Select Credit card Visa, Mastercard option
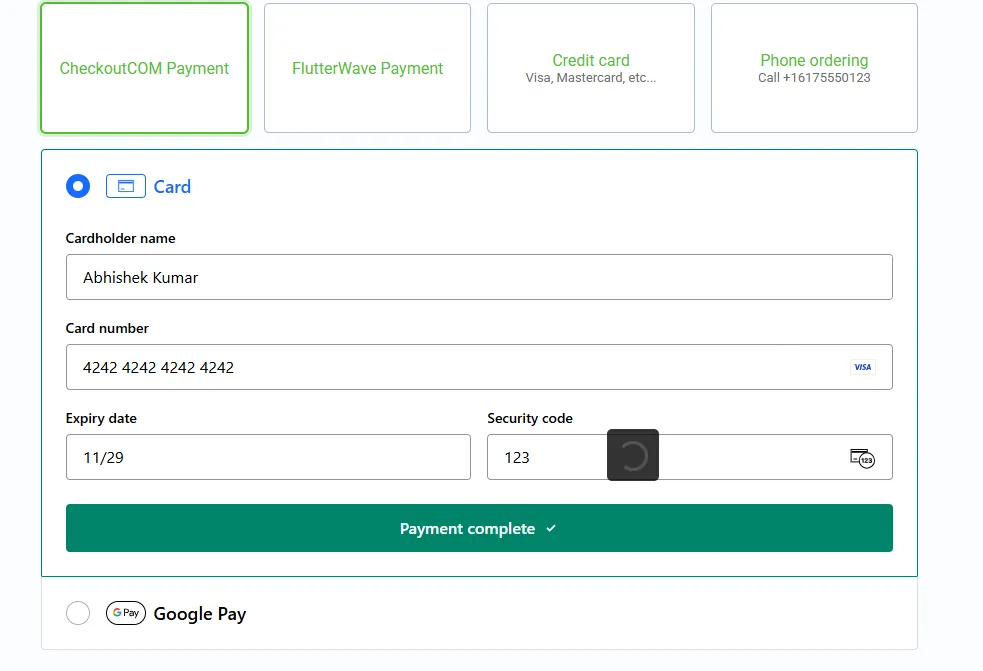This screenshot has width=983, height=671. click(x=591, y=68)
